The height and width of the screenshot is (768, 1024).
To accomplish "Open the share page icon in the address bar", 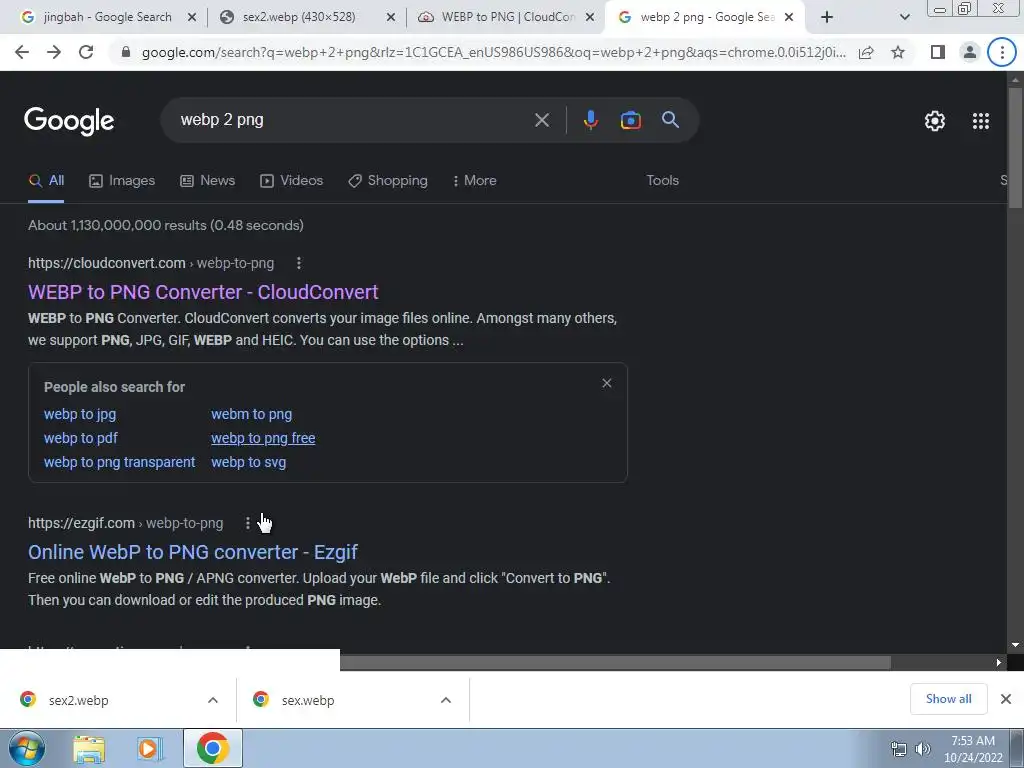I will tap(866, 52).
